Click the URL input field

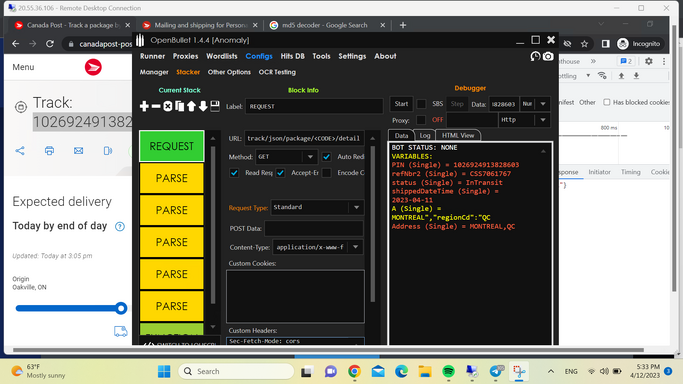coord(304,138)
